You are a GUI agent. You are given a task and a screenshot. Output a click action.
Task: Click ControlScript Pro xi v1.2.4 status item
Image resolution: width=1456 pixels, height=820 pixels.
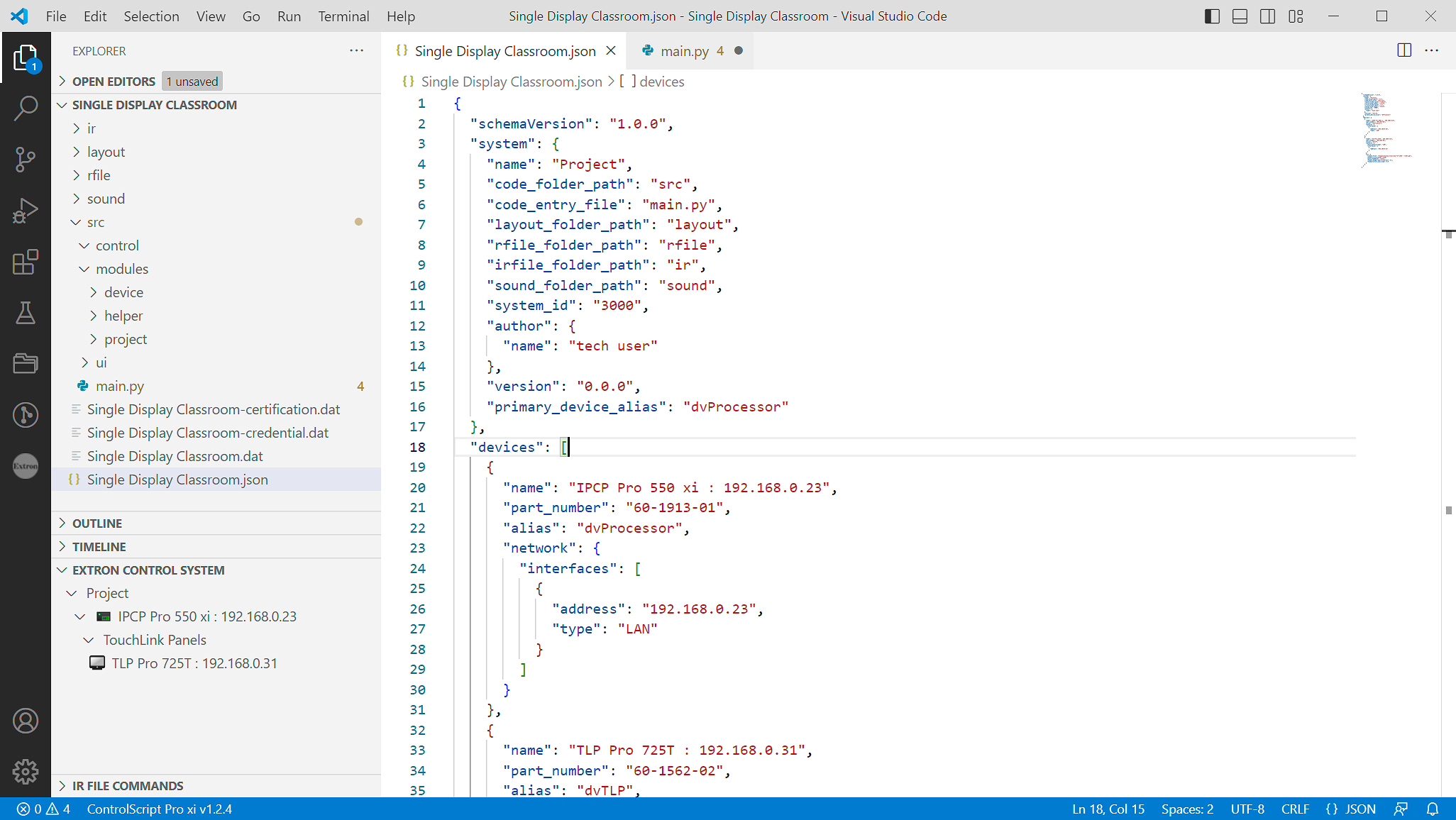click(159, 809)
